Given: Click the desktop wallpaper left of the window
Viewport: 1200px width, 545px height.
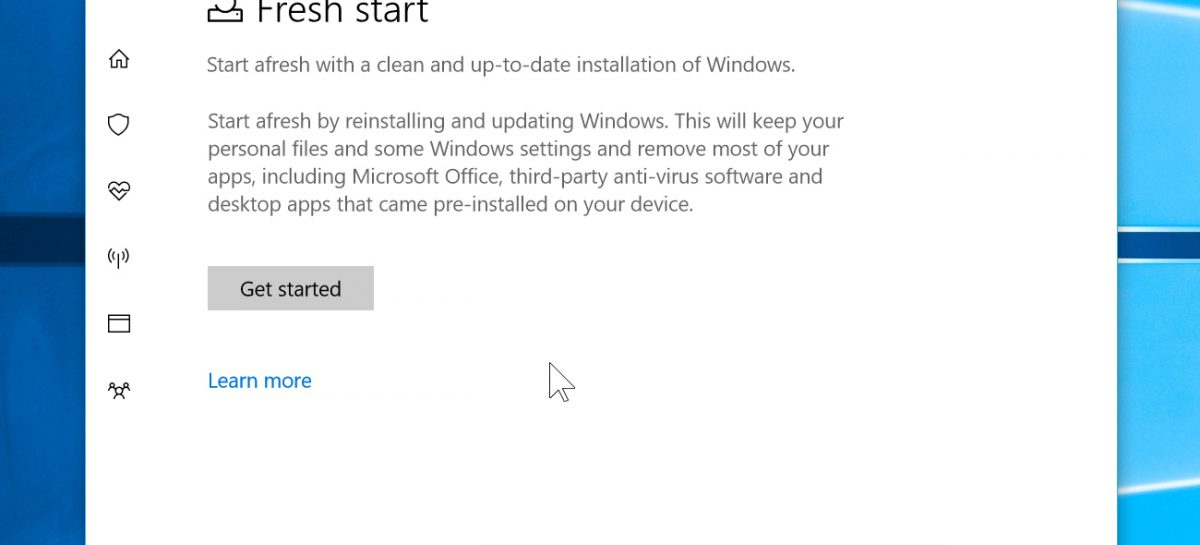Looking at the screenshot, I should pos(42,380).
